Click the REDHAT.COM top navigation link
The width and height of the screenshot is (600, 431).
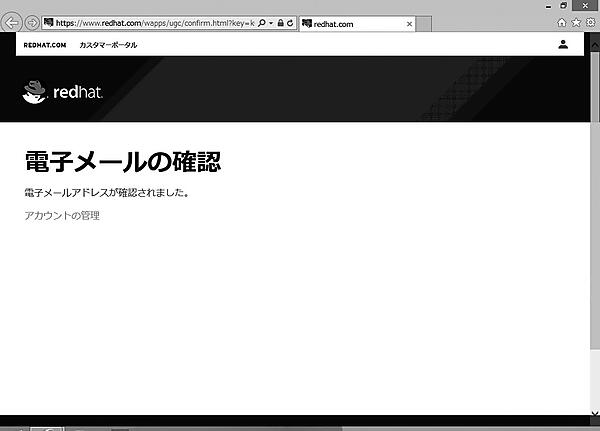(45, 45)
